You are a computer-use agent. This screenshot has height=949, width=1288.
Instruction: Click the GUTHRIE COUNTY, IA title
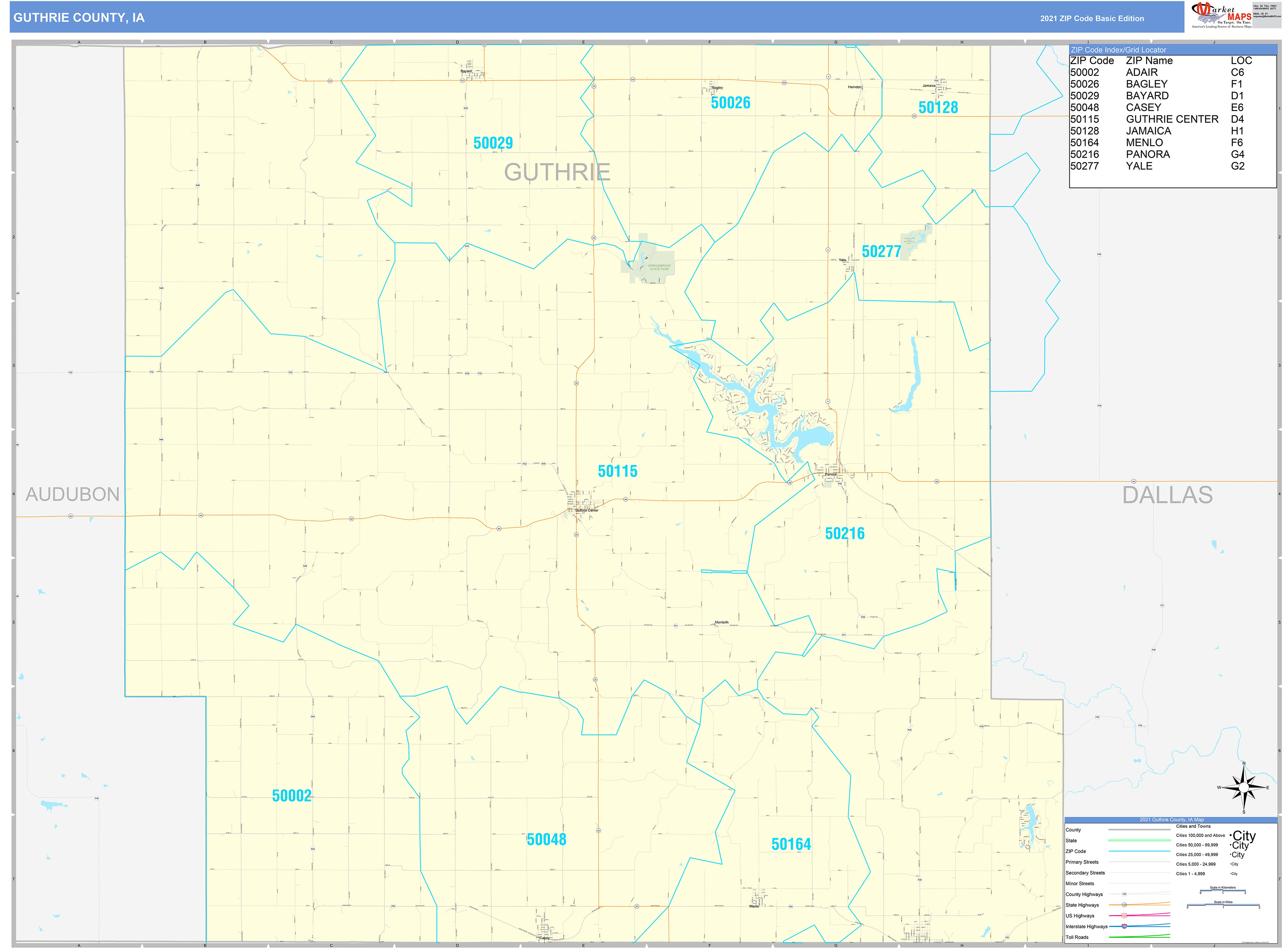(x=79, y=18)
